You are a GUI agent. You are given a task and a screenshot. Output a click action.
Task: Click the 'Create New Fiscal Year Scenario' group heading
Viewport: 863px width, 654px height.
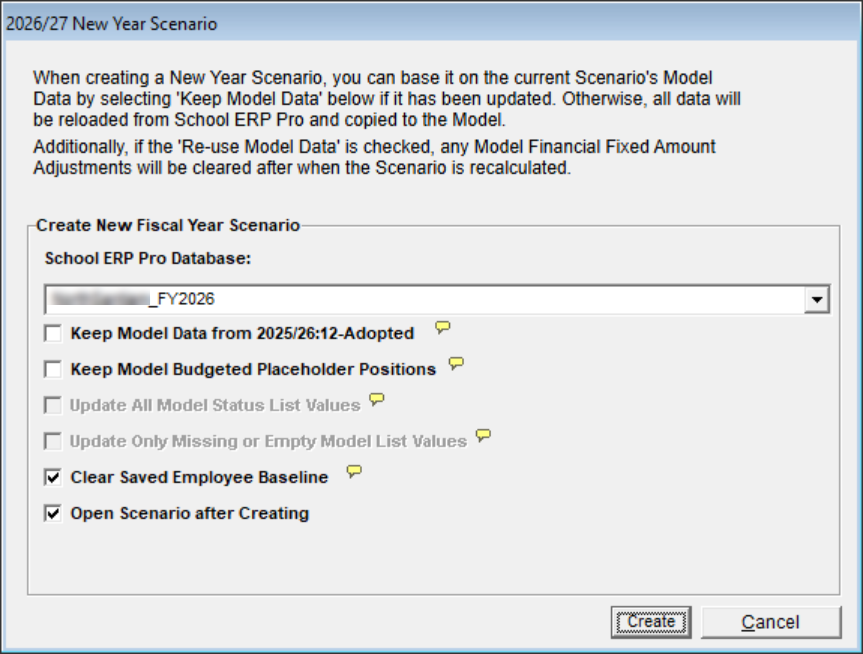point(168,226)
